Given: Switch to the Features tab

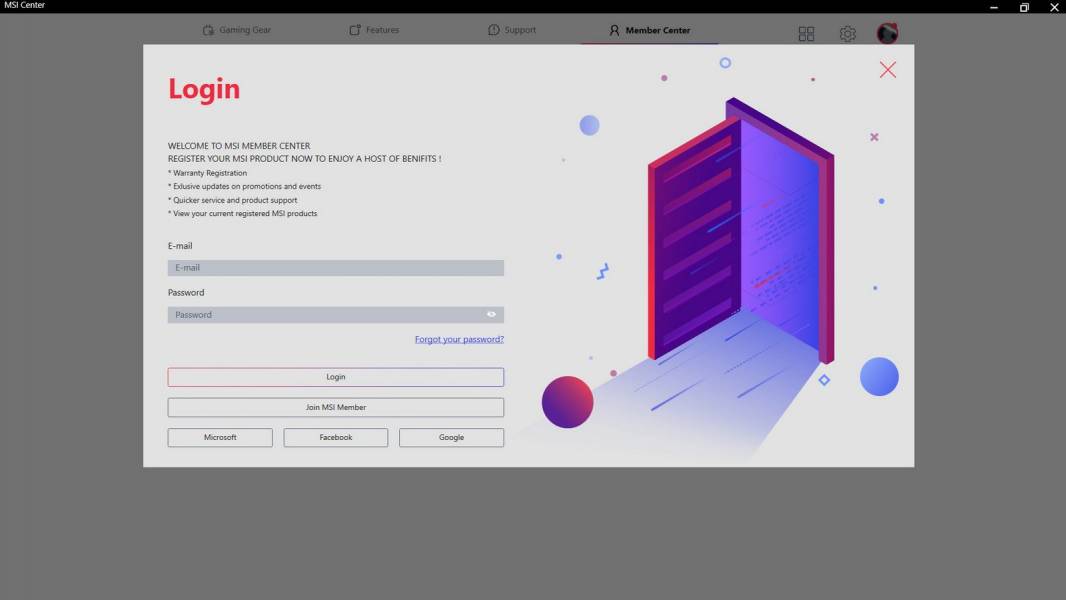Looking at the screenshot, I should coord(374,30).
